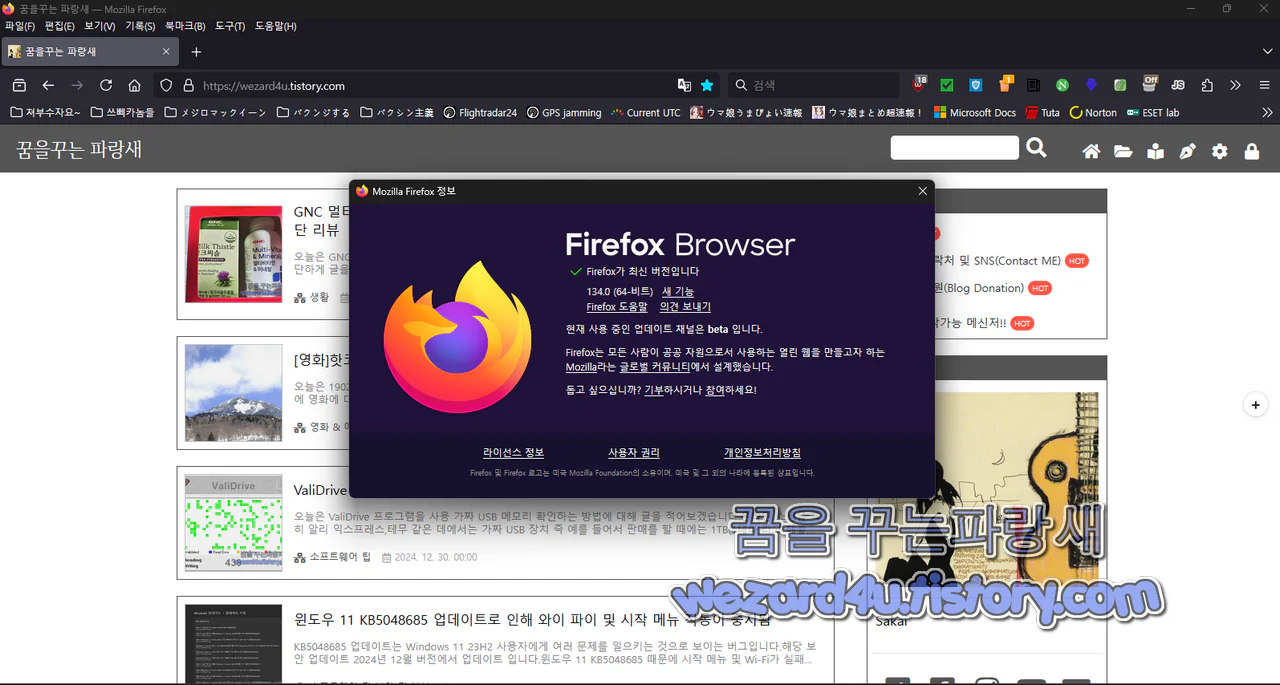Open the 쓰삐카뇽들 bookmark folder

[x=123, y=113]
